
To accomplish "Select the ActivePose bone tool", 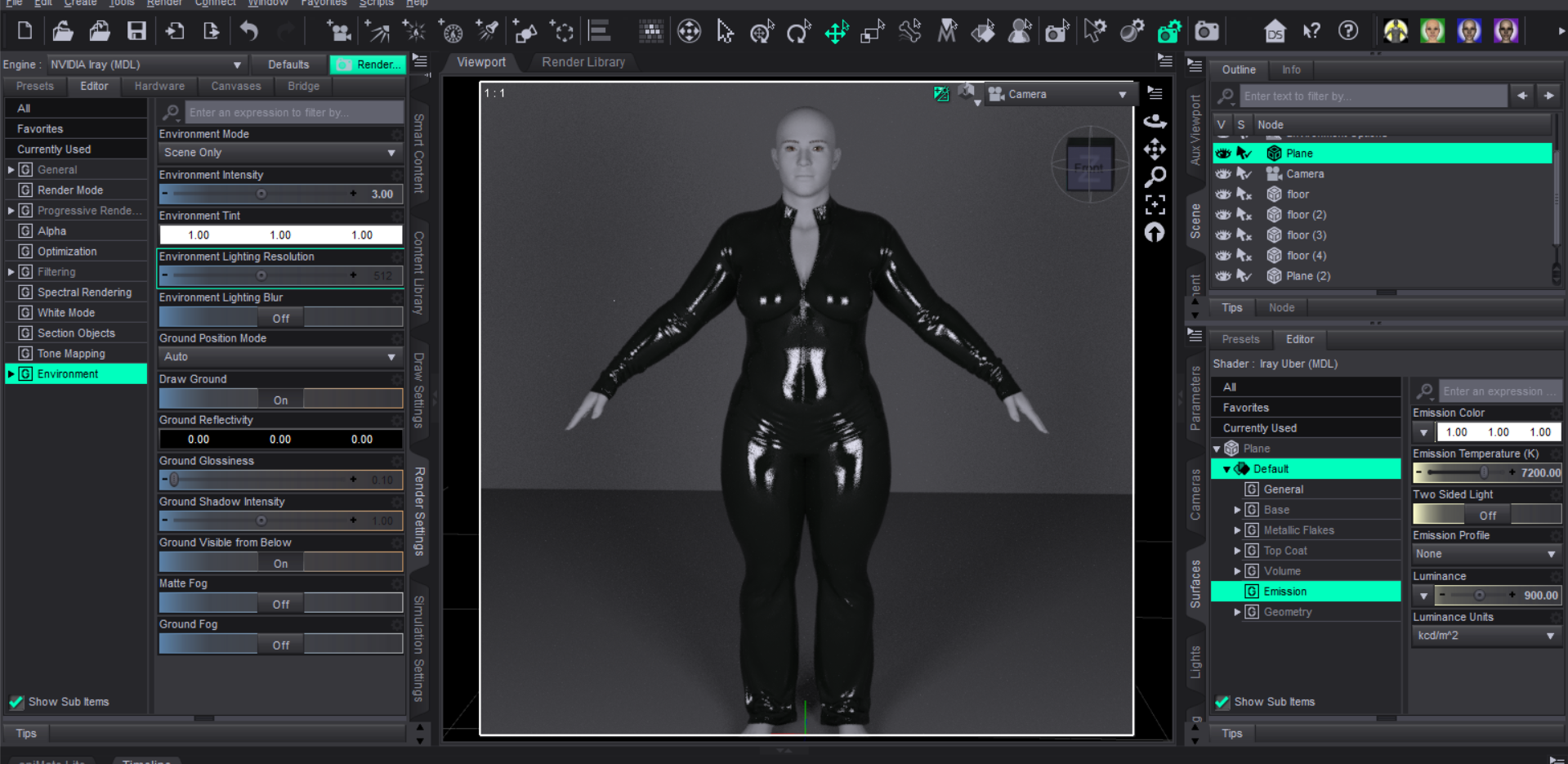I will [909, 32].
